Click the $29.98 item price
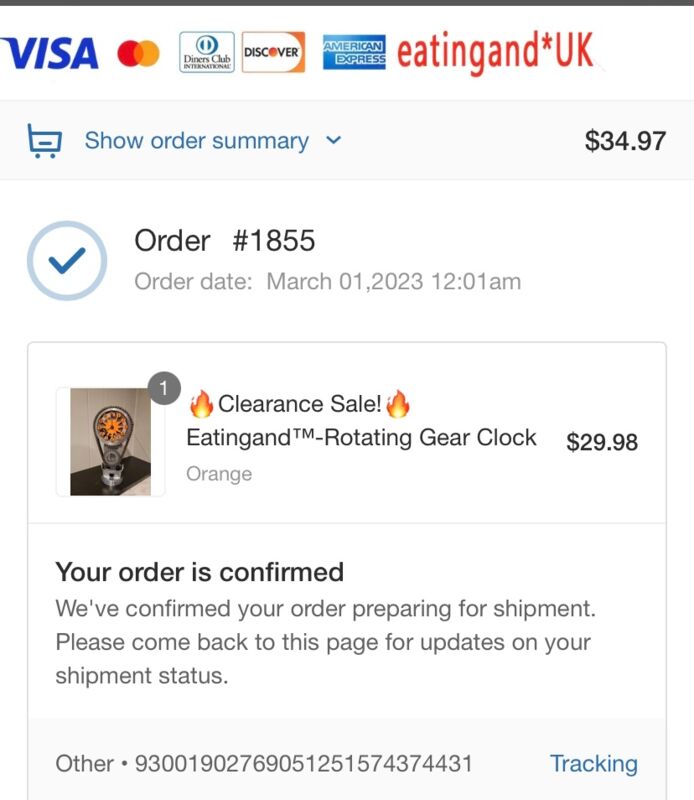 click(602, 442)
